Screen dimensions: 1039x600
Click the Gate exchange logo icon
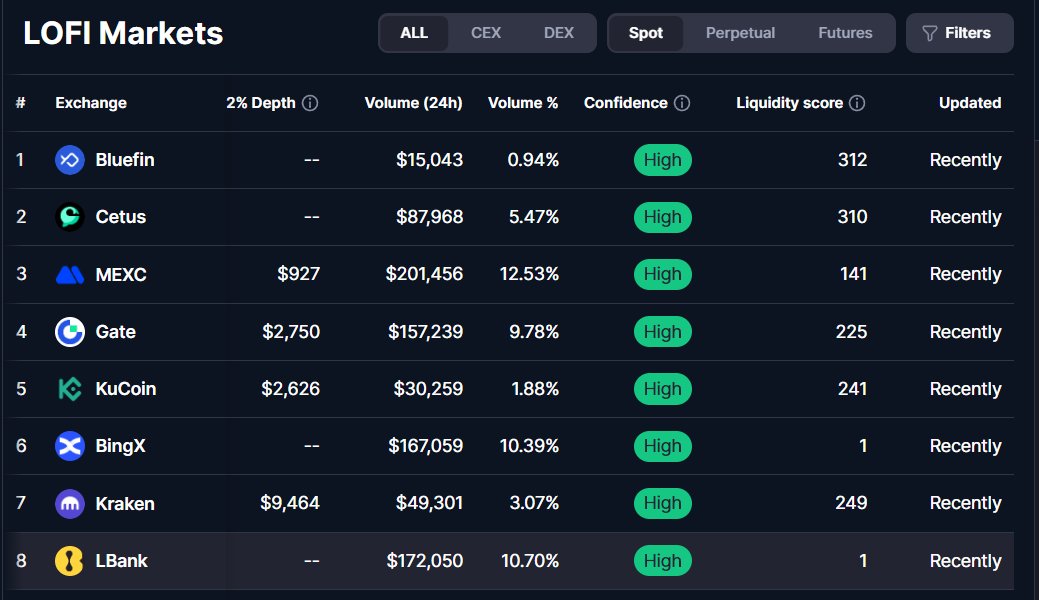pyautogui.click(x=70, y=332)
